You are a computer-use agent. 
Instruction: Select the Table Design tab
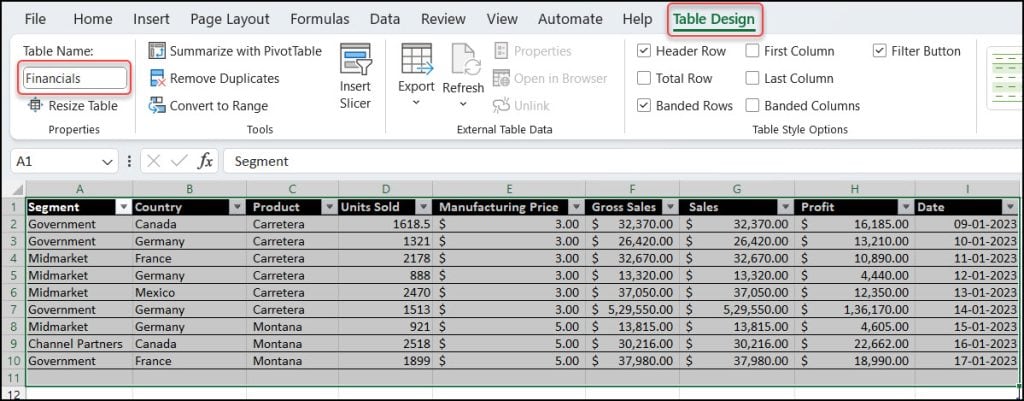(x=714, y=19)
